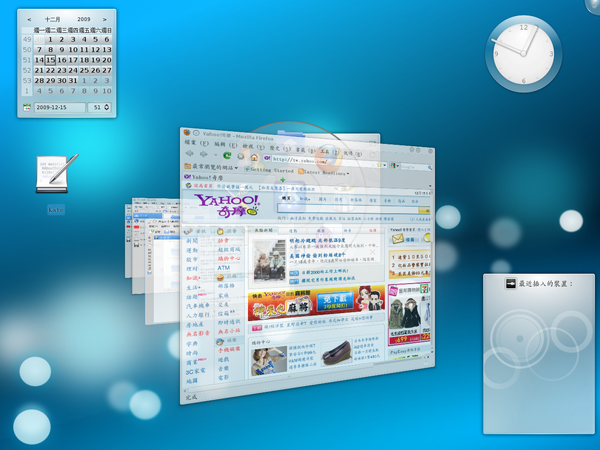
Task: Click Firefox back arrow button
Action: point(190,153)
